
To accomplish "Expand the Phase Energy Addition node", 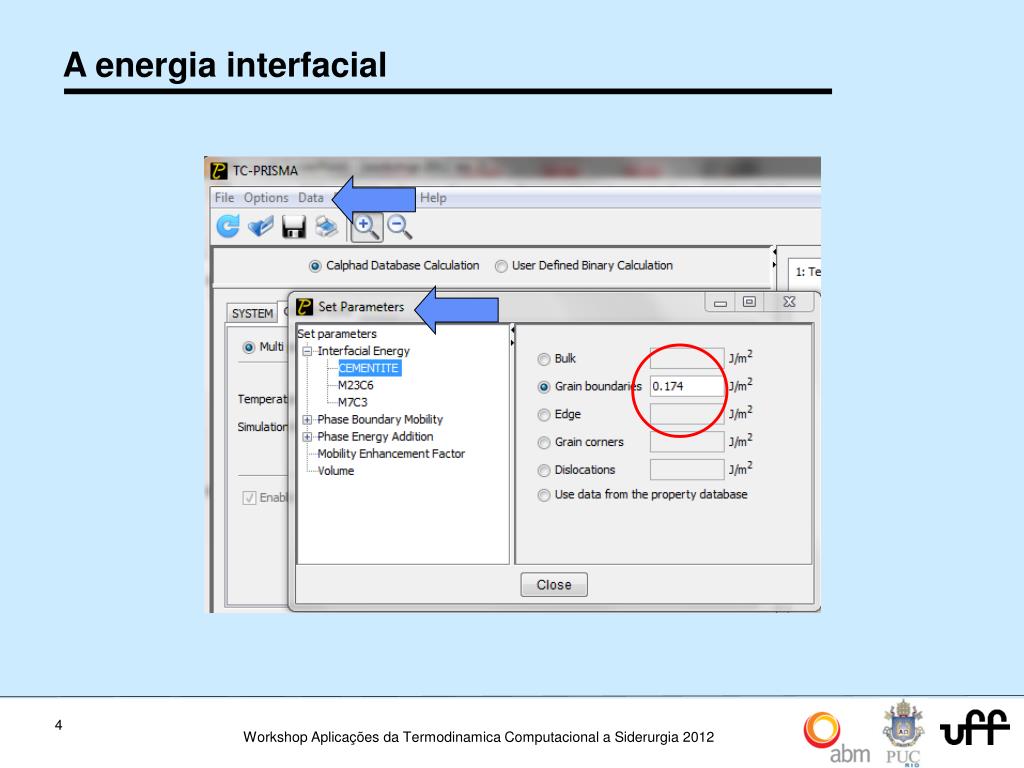I will 307,437.
